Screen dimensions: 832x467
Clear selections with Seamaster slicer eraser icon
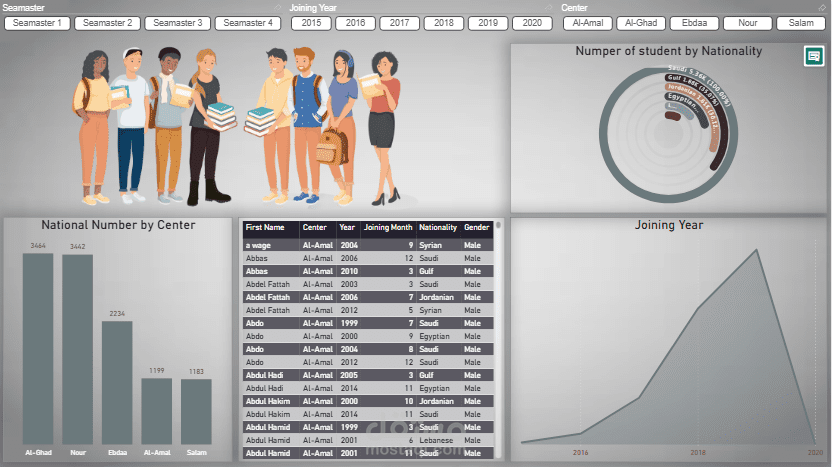click(278, 7)
